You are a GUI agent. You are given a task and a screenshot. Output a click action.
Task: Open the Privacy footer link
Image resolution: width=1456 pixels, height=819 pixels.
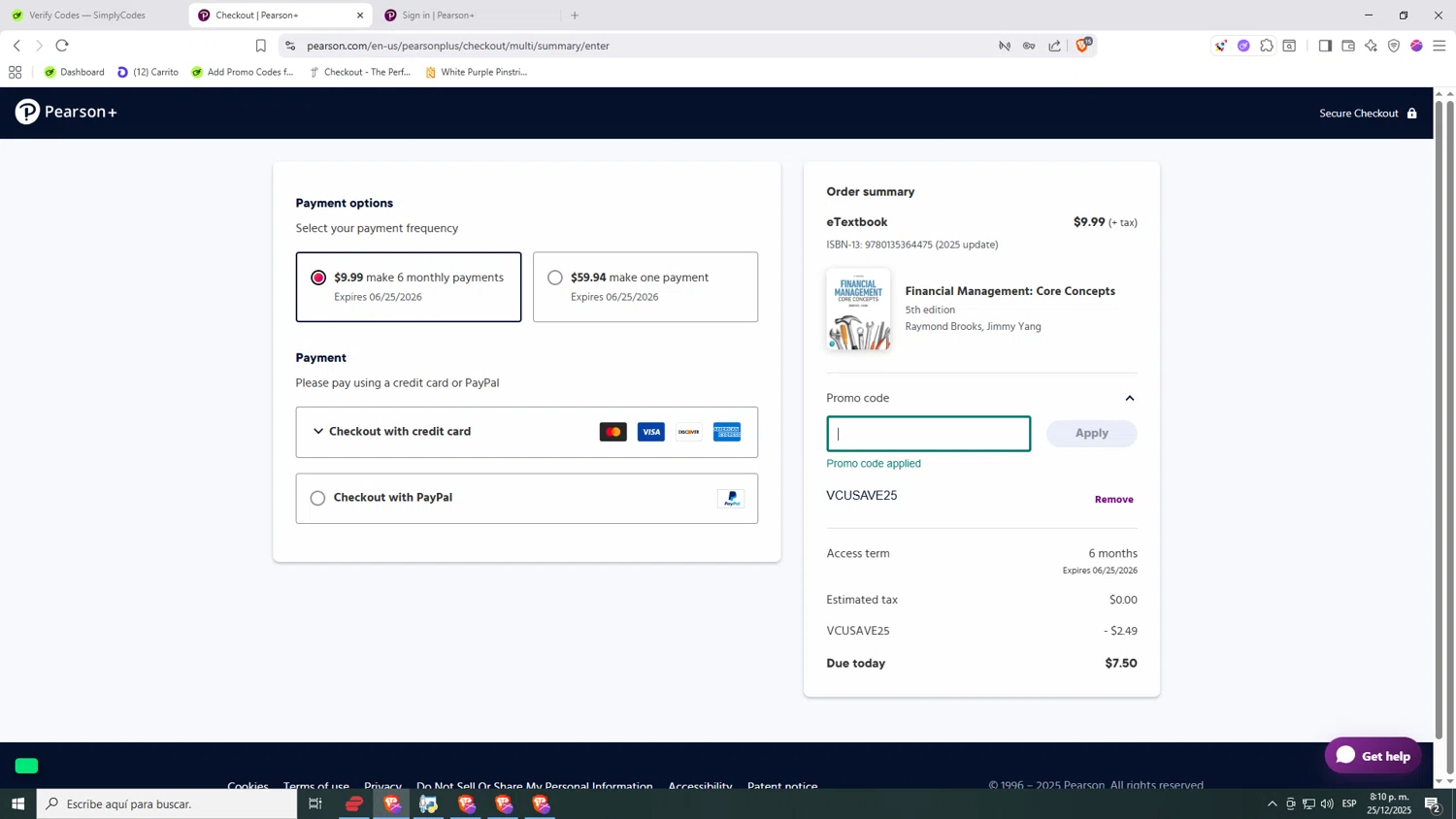click(x=382, y=785)
